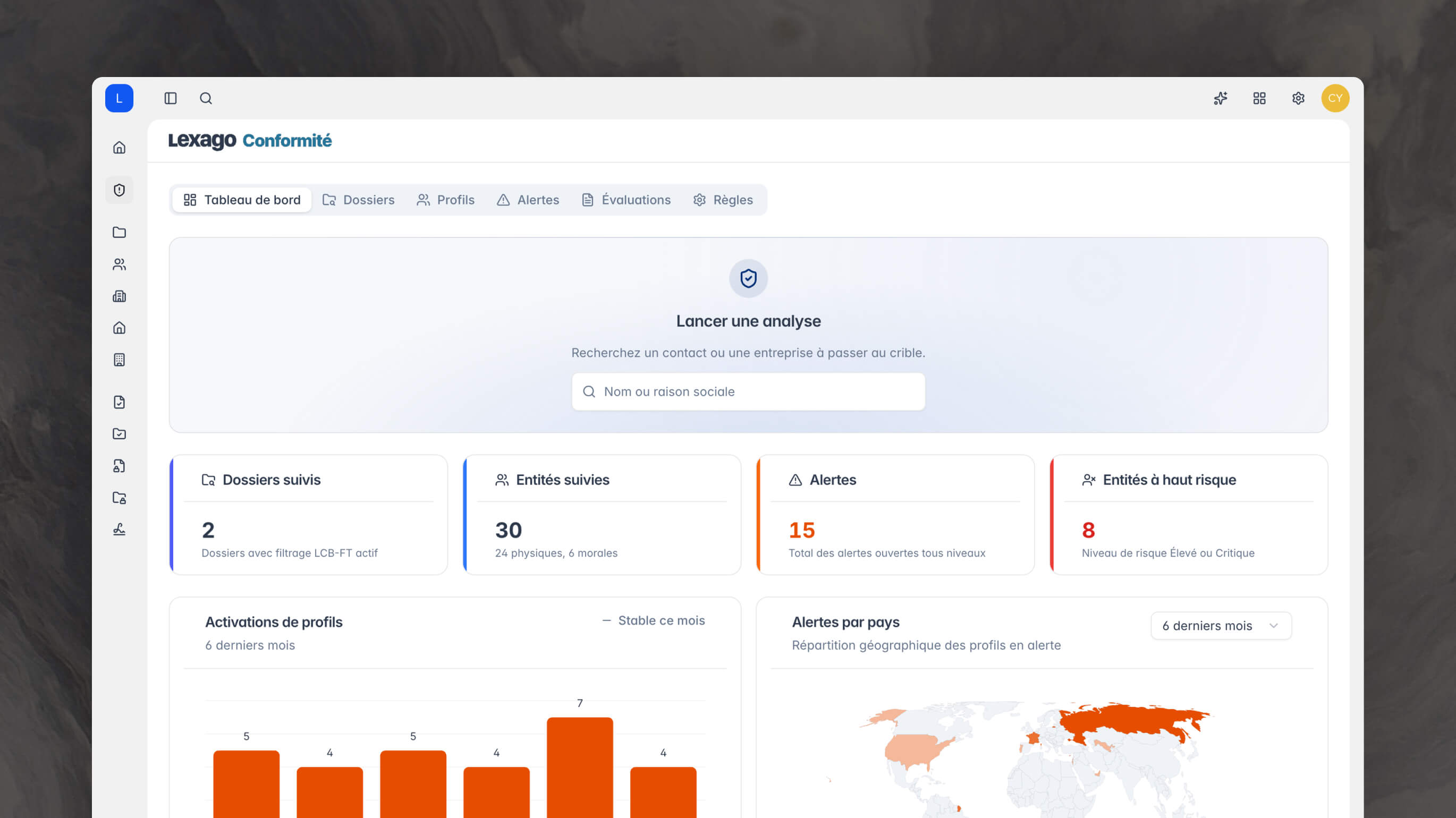Switch to the Dossiers tab
The width and height of the screenshot is (1456, 818).
coord(358,200)
